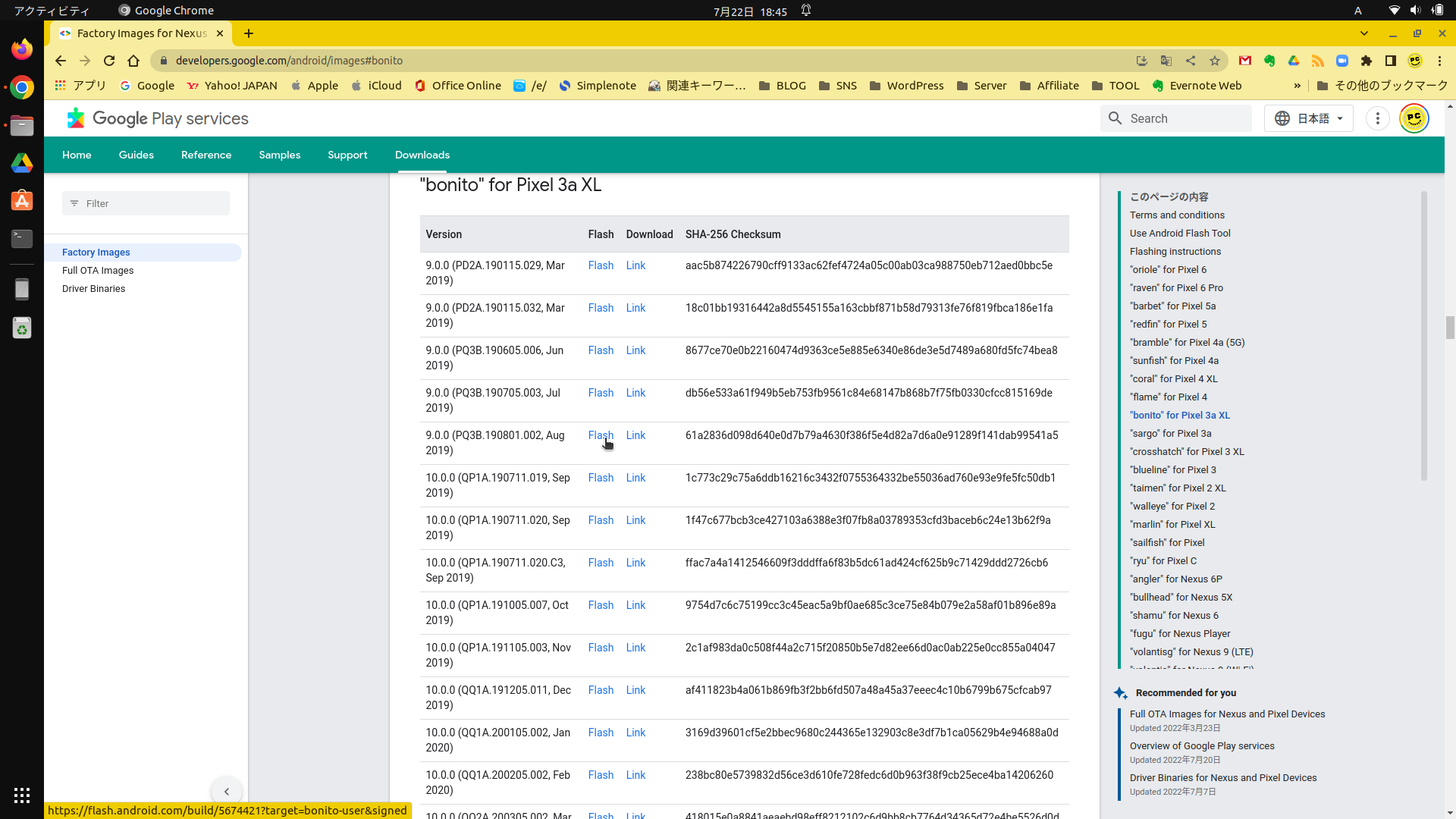Show all applications grid in dock
The image size is (1456, 819).
point(21,795)
